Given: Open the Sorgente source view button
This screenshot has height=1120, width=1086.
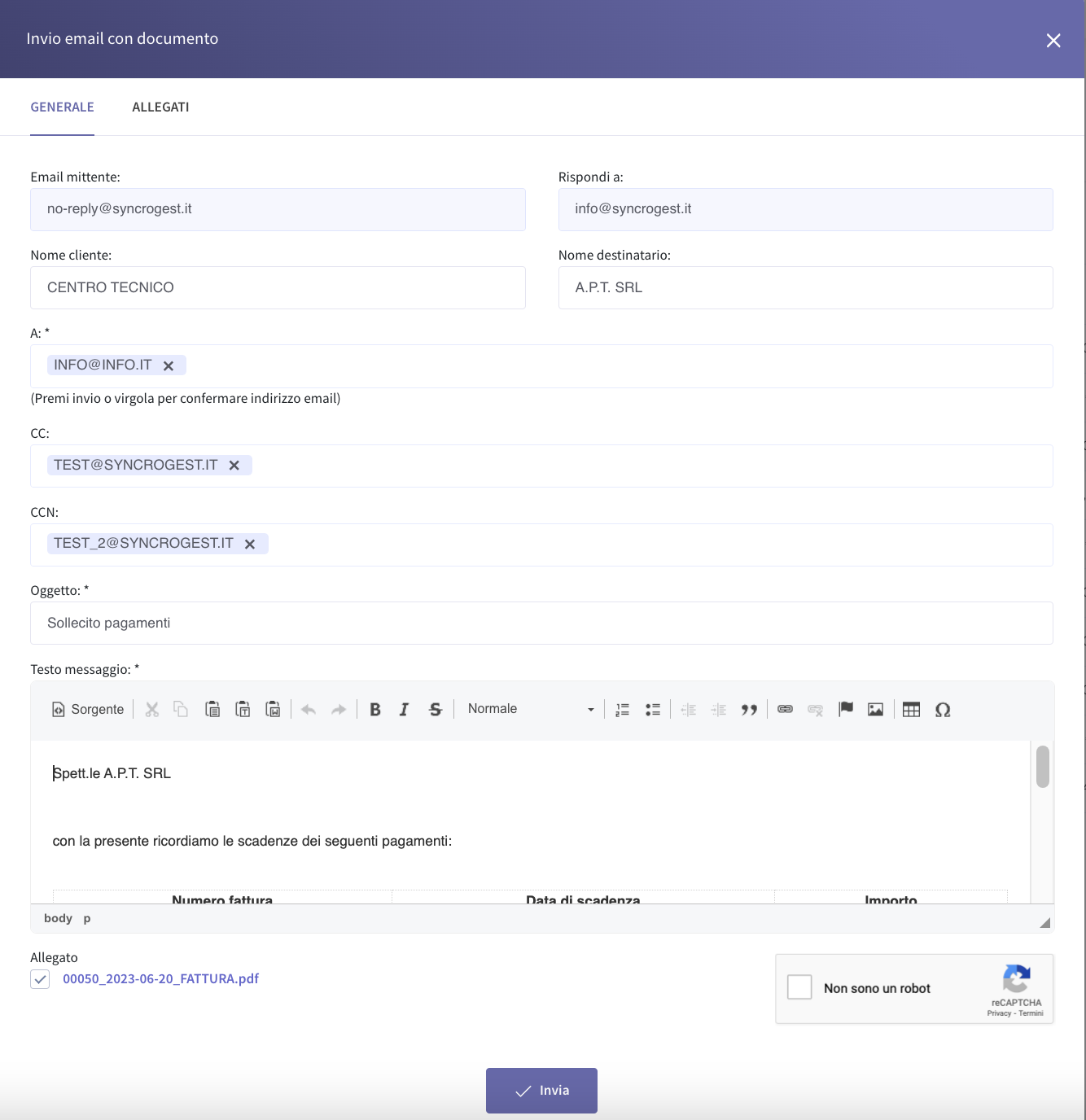Looking at the screenshot, I should [x=88, y=710].
